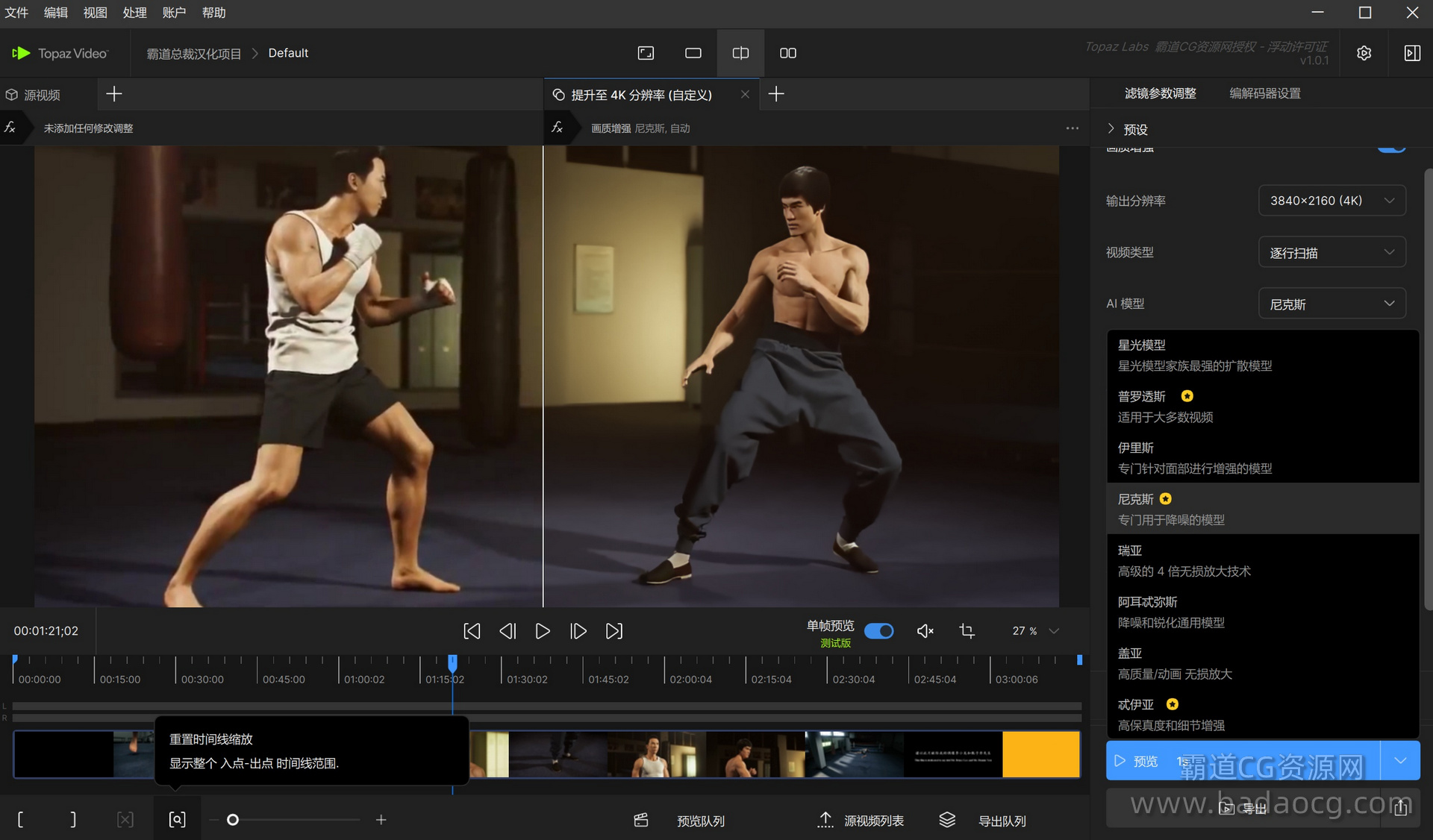Viewport: 1433px width, 840px height.
Task: Open the output resolution 3840×2160 dropdown
Action: coord(1331,201)
